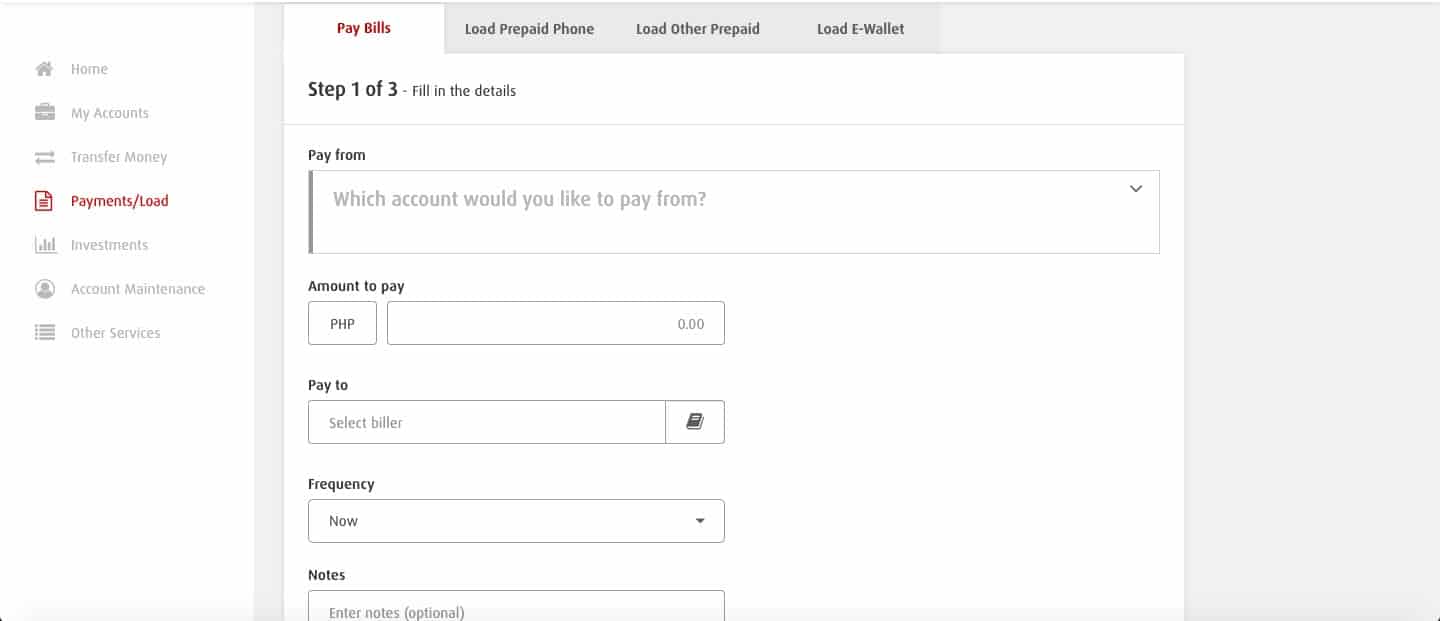1440x621 pixels.
Task: Click the Home house icon
Action: click(44, 69)
